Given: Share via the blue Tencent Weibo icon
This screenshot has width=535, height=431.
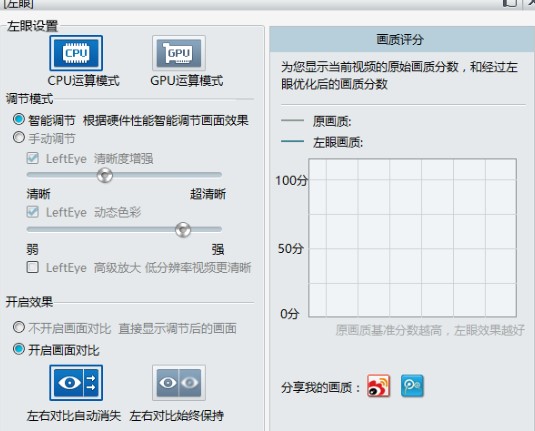Looking at the screenshot, I should coord(412,386).
